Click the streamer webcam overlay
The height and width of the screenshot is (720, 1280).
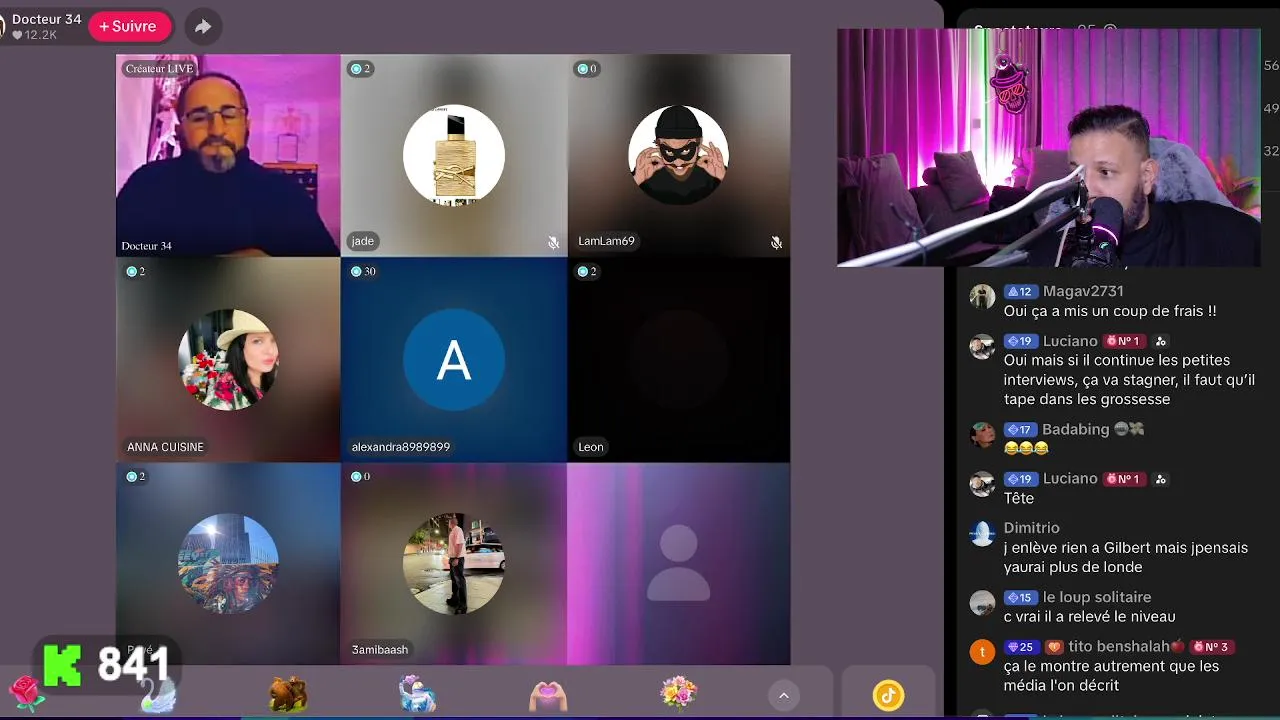point(1048,148)
